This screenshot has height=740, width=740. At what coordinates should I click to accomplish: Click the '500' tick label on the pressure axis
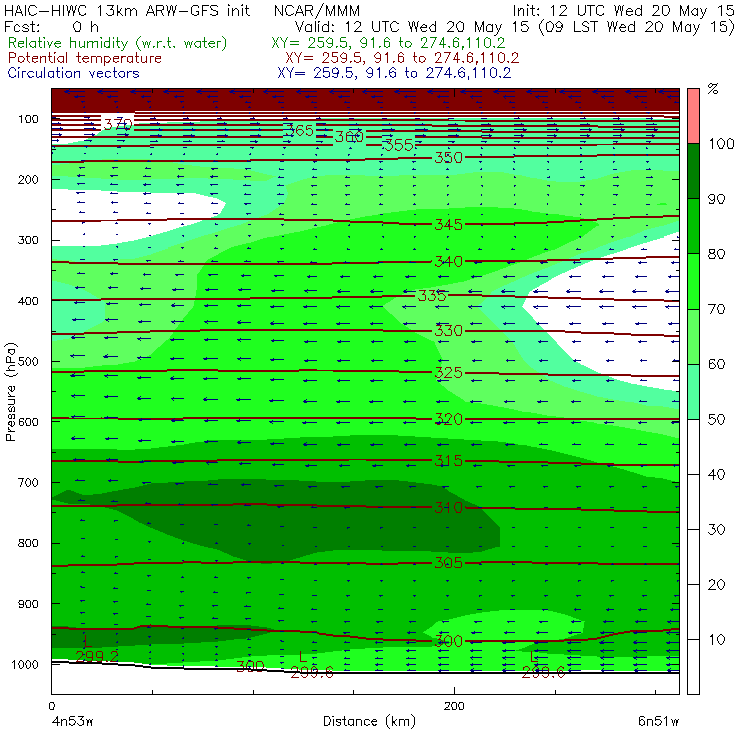(28, 362)
